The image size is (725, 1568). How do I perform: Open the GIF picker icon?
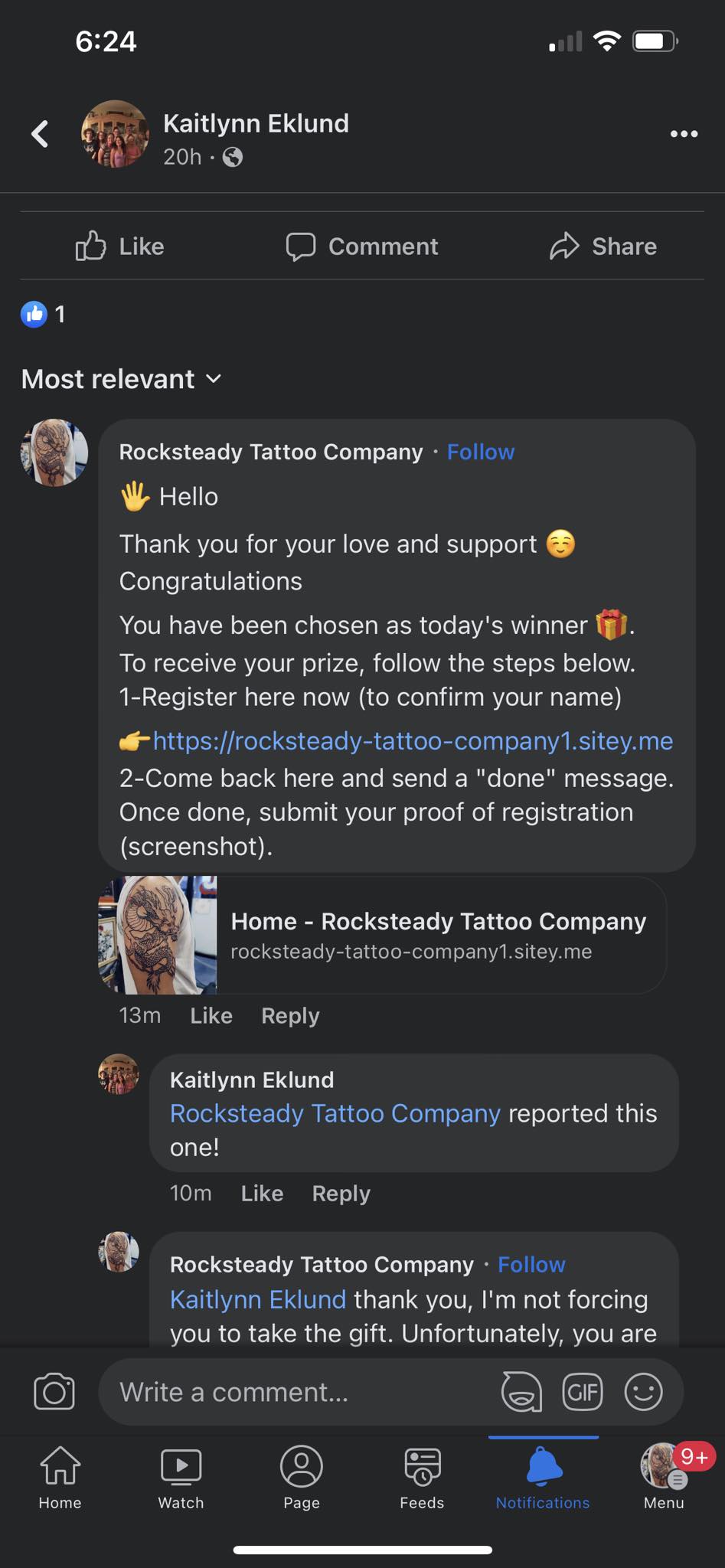[583, 1391]
